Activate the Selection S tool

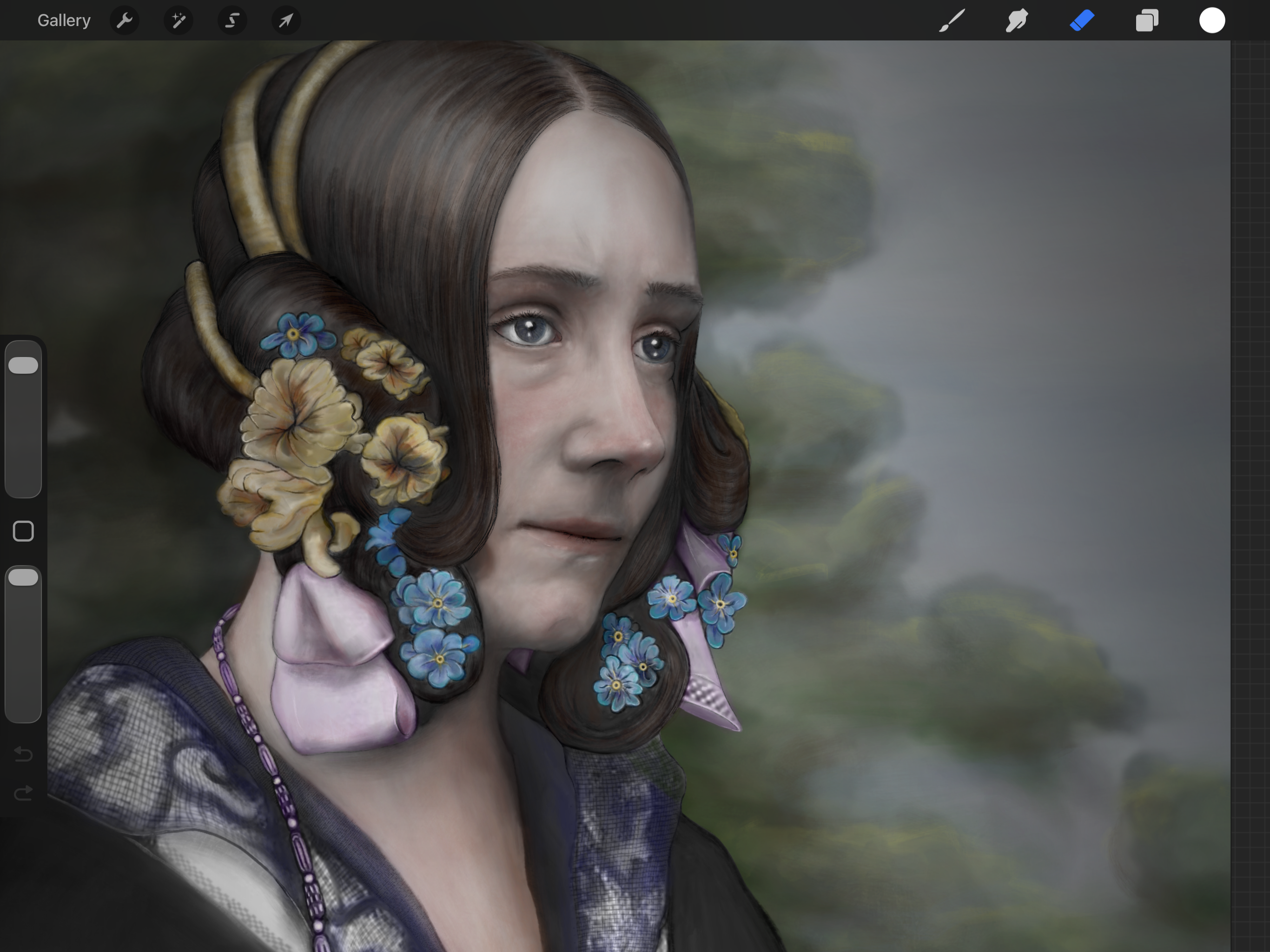(232, 20)
